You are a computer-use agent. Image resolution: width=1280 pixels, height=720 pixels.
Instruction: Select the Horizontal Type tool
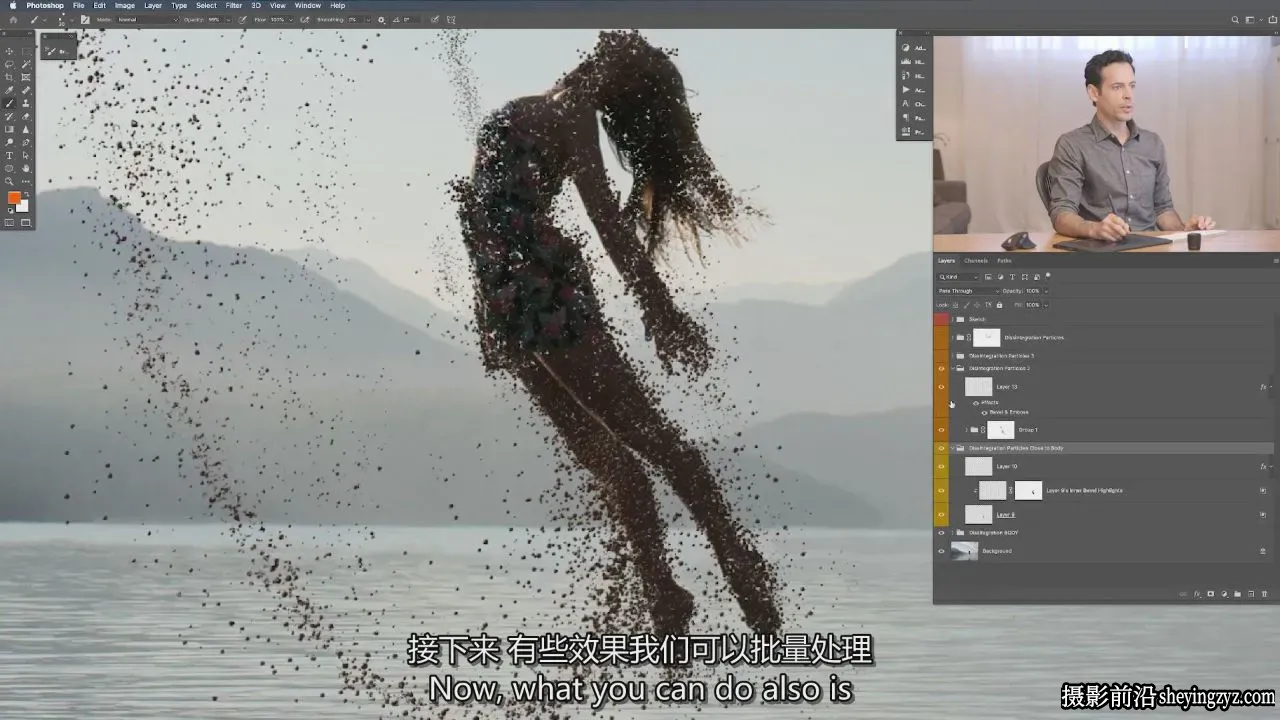pos(10,155)
